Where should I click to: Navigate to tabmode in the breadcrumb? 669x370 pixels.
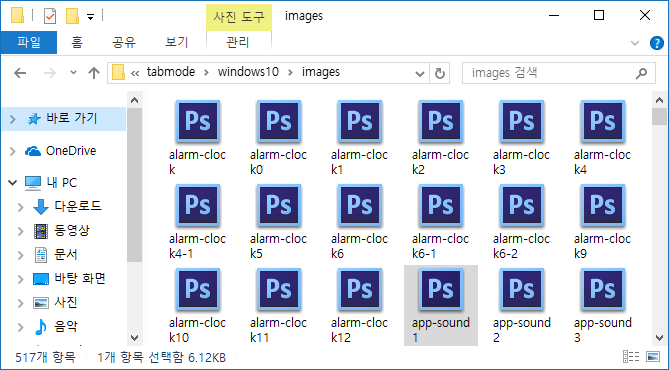(x=171, y=72)
